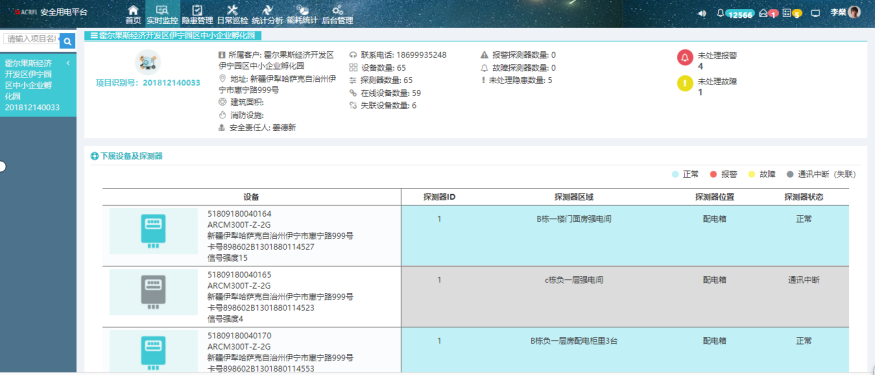Viewport: 875px width, 375px height.
Task: Click the monitor screen icon
Action: tap(815, 13)
